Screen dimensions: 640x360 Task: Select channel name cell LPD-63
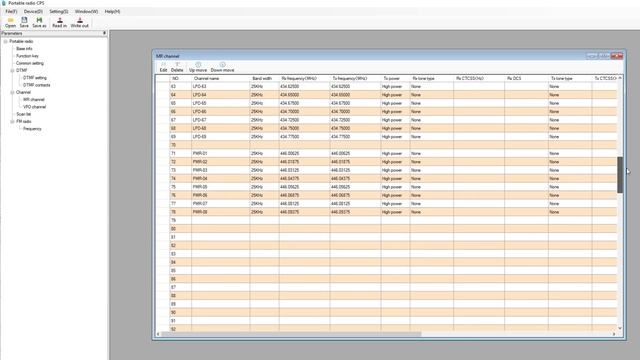coord(220,87)
